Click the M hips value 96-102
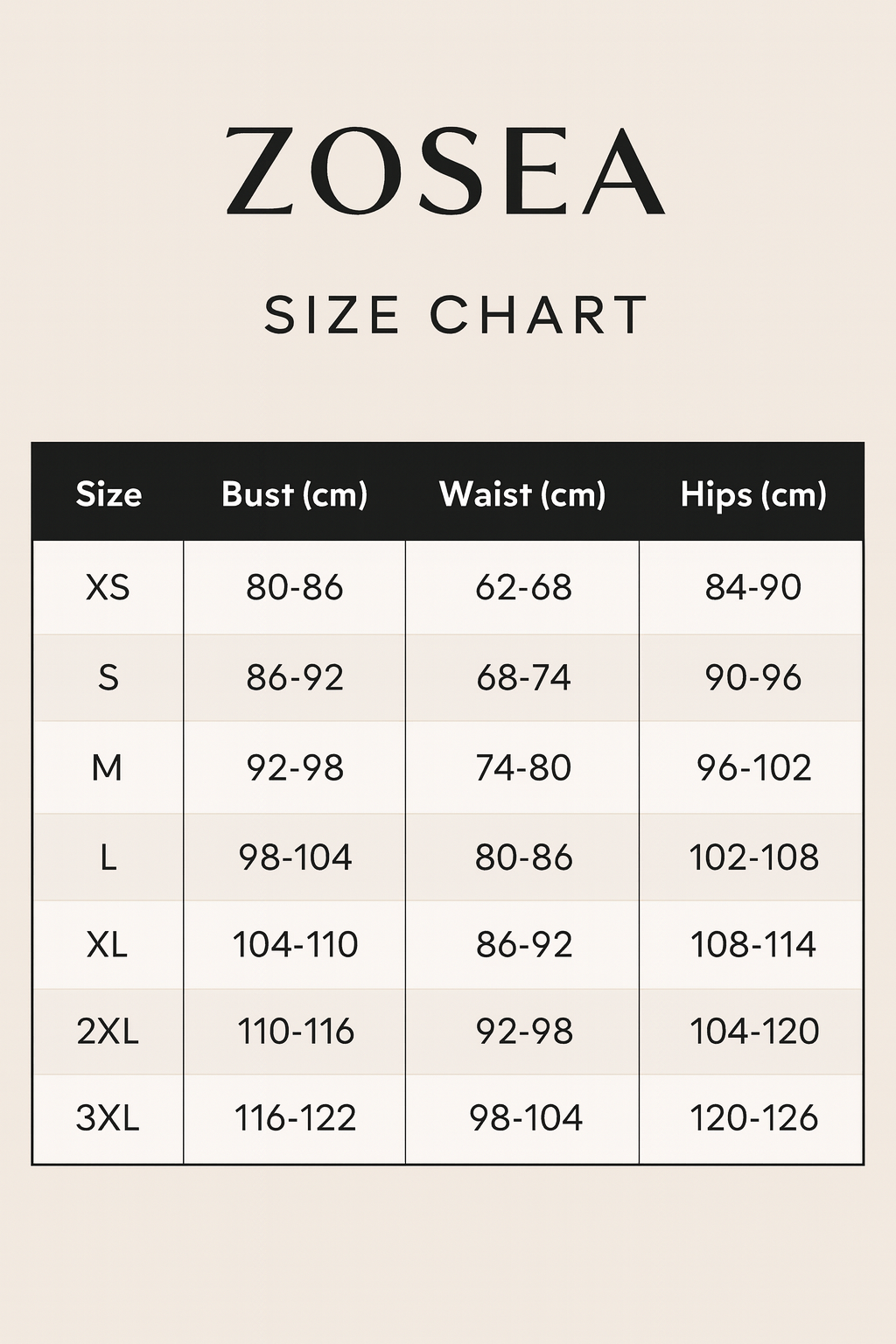 (753, 768)
